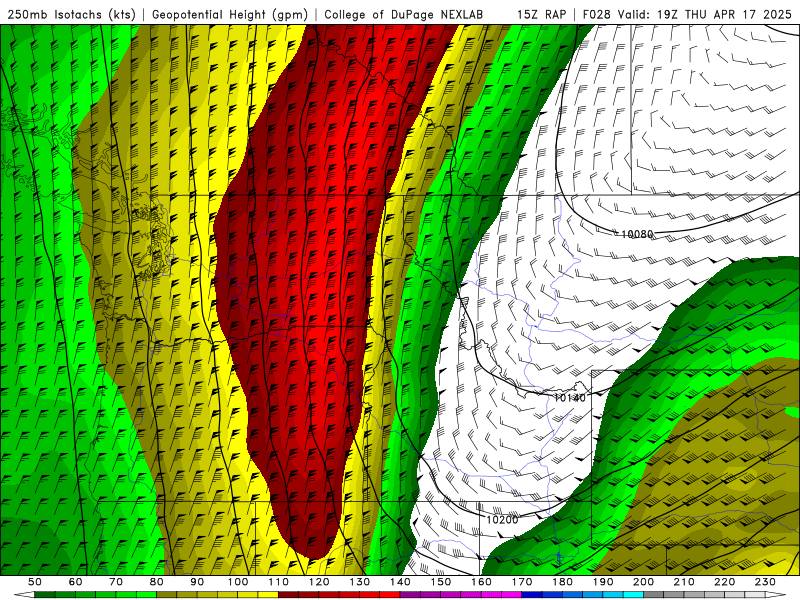Click the 60 value on the color scale
This screenshot has width=800, height=600.
75,582
